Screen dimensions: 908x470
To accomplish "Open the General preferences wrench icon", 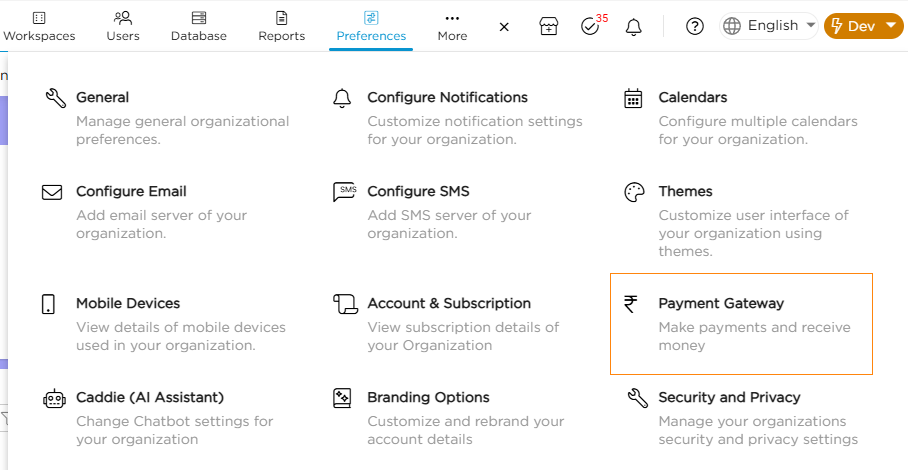I will click(x=55, y=98).
